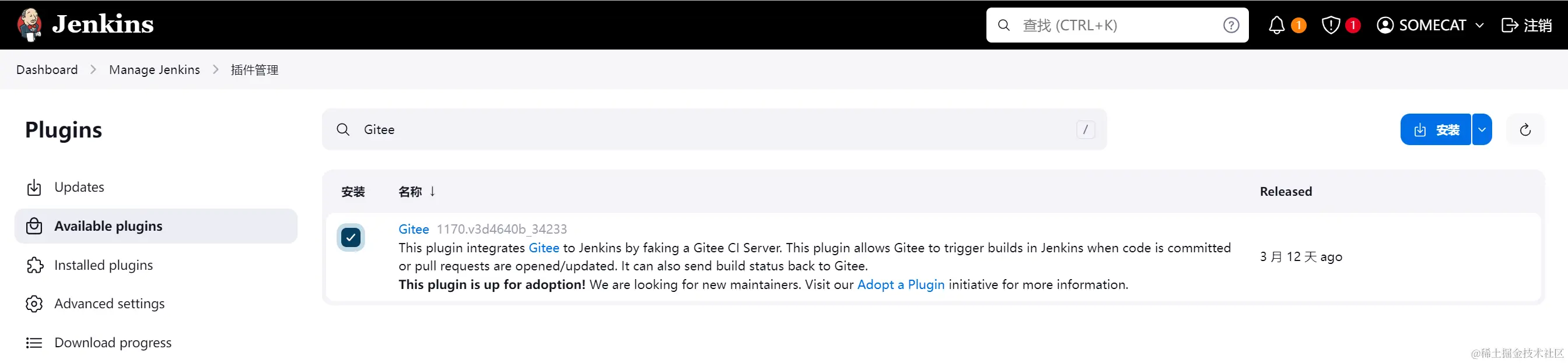1568x363 pixels.
Task: Click the SOMECAT user avatar icon
Action: point(1385,25)
